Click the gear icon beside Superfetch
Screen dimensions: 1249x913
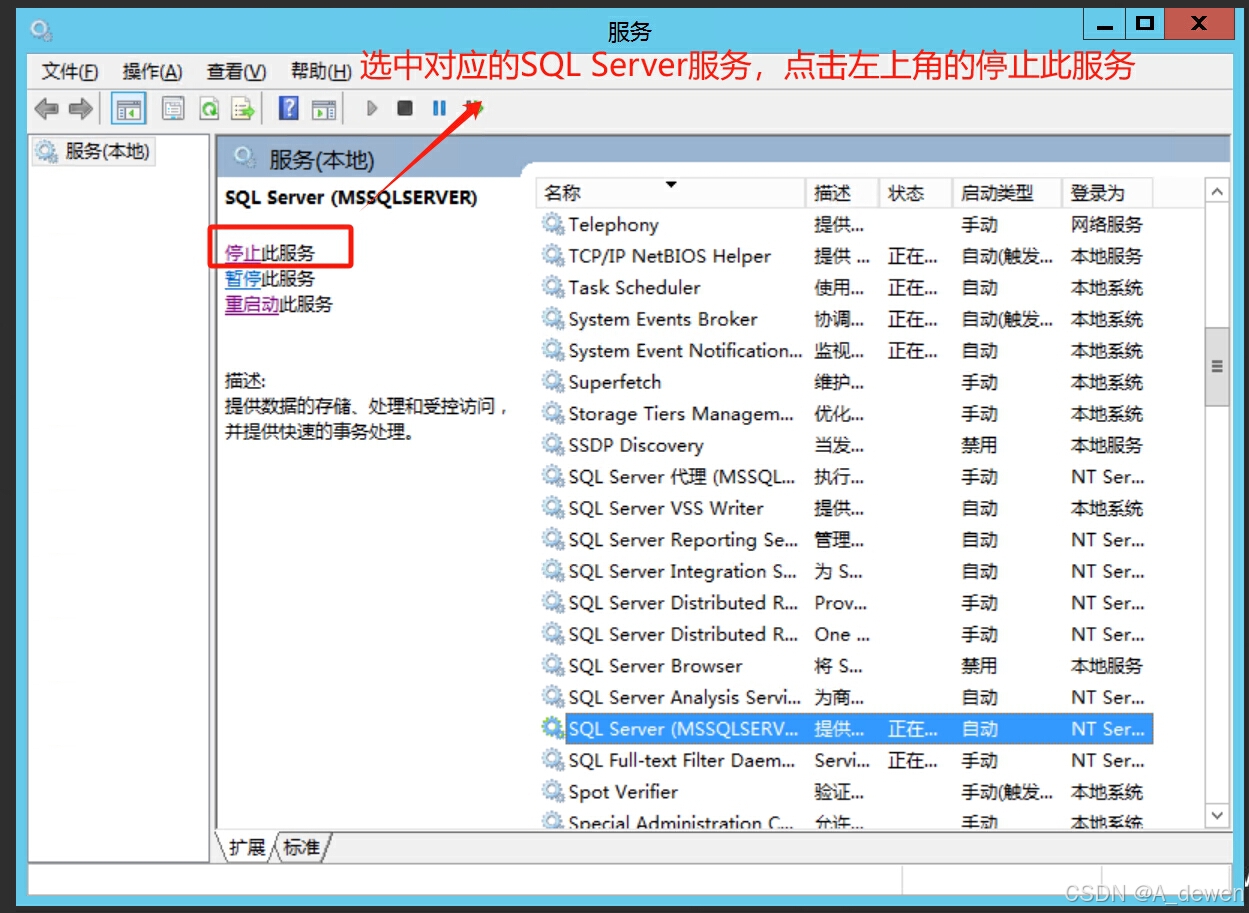point(553,382)
